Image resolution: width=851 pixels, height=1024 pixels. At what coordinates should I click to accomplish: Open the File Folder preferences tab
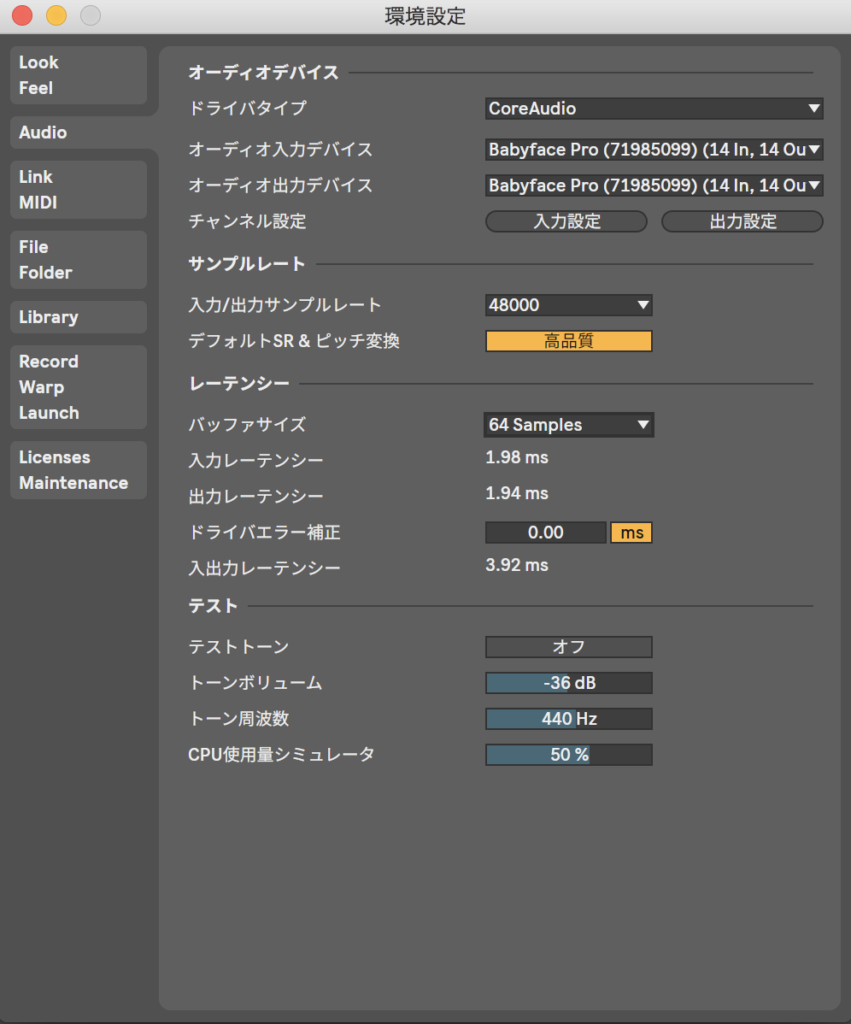(x=78, y=260)
